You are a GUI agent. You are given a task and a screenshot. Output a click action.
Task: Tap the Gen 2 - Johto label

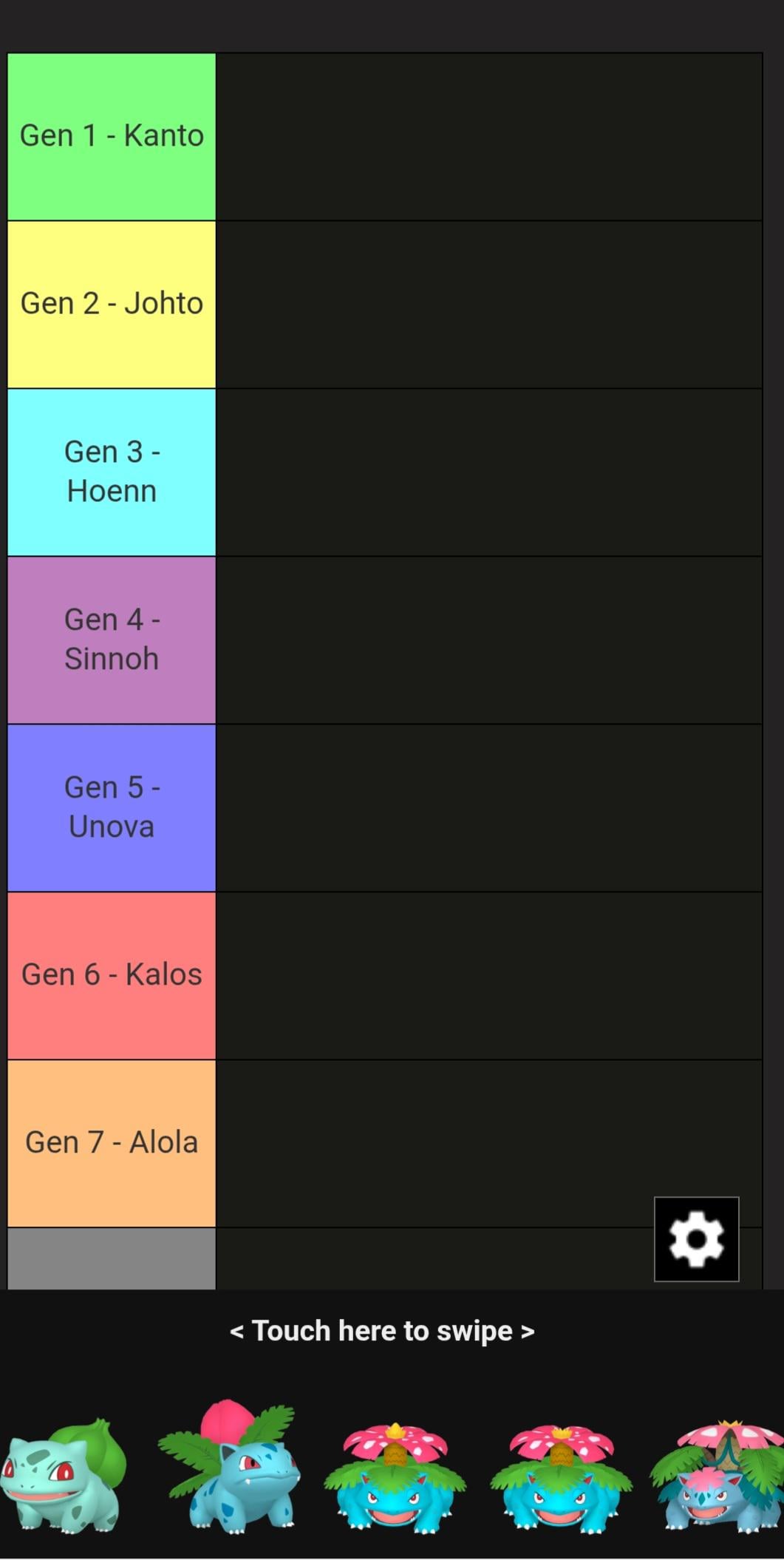point(112,305)
